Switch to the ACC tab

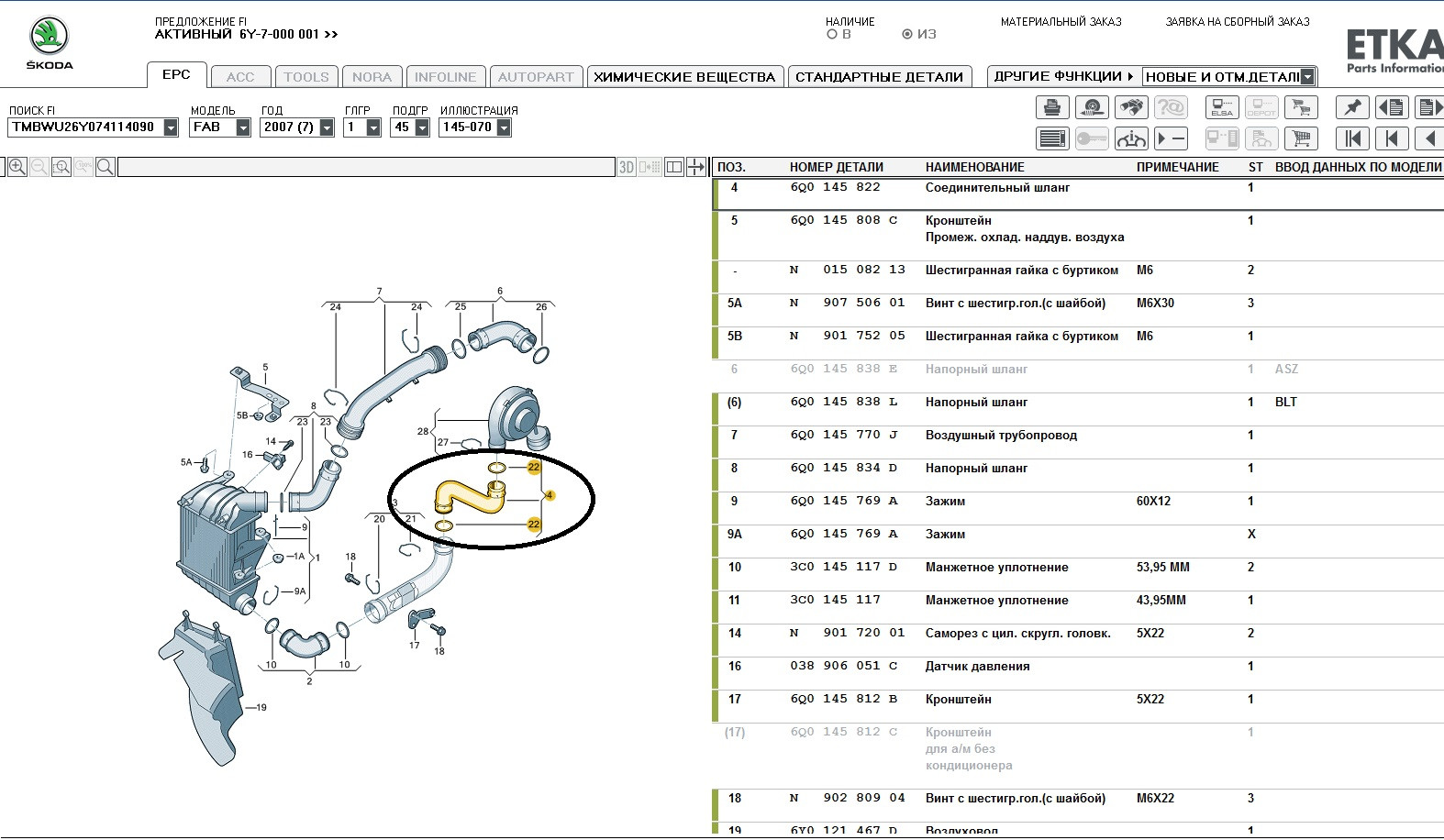point(240,77)
